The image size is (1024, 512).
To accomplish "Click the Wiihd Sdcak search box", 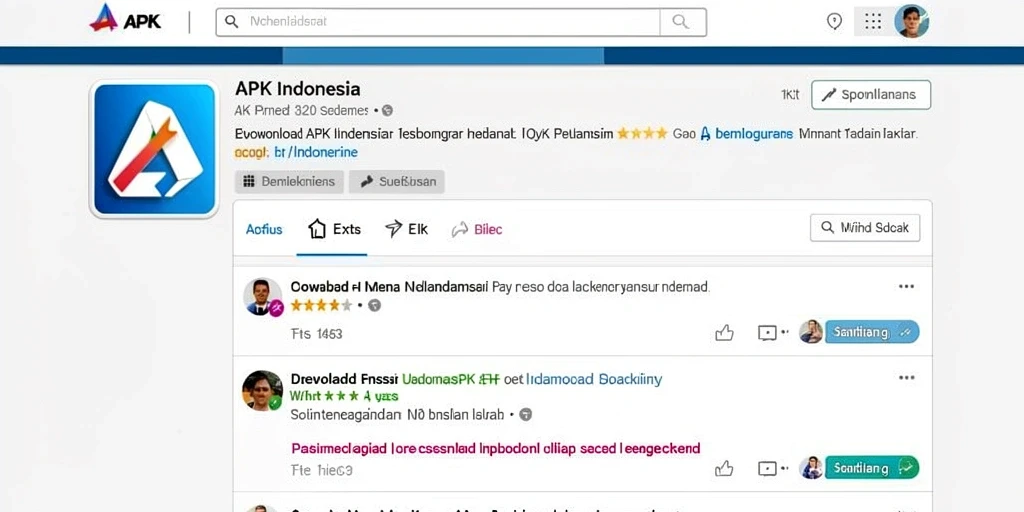I will pos(865,228).
